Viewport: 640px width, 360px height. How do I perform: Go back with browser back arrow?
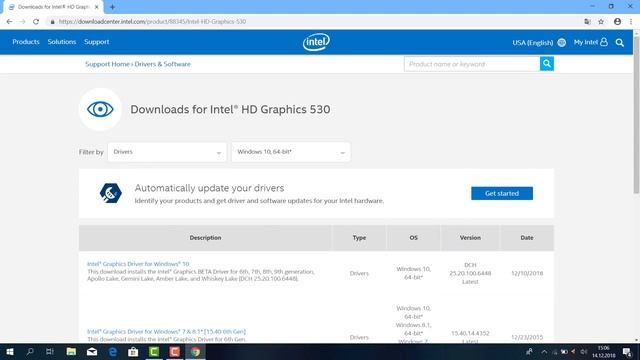(x=9, y=22)
